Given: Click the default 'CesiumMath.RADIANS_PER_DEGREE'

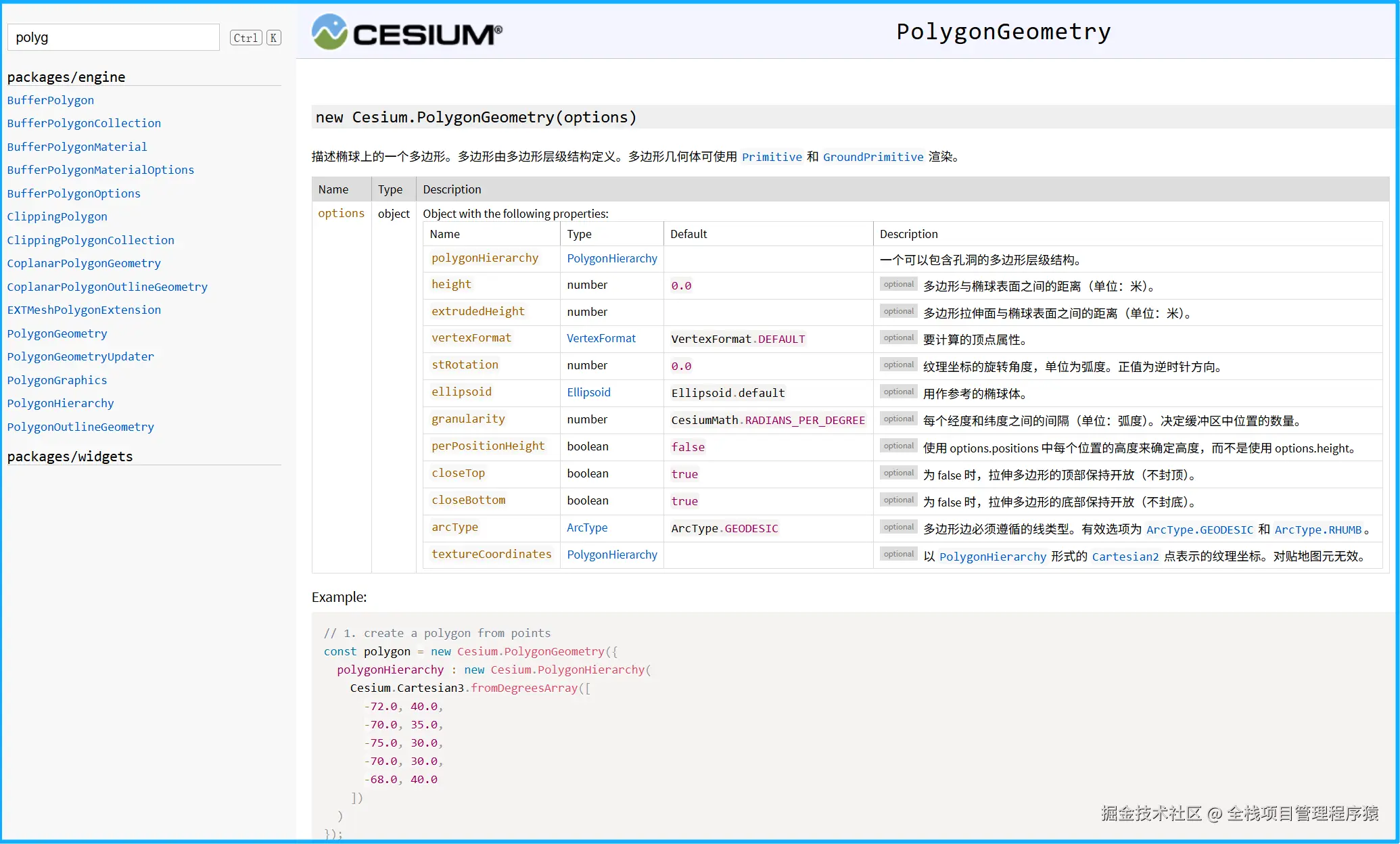Looking at the screenshot, I should (768, 420).
